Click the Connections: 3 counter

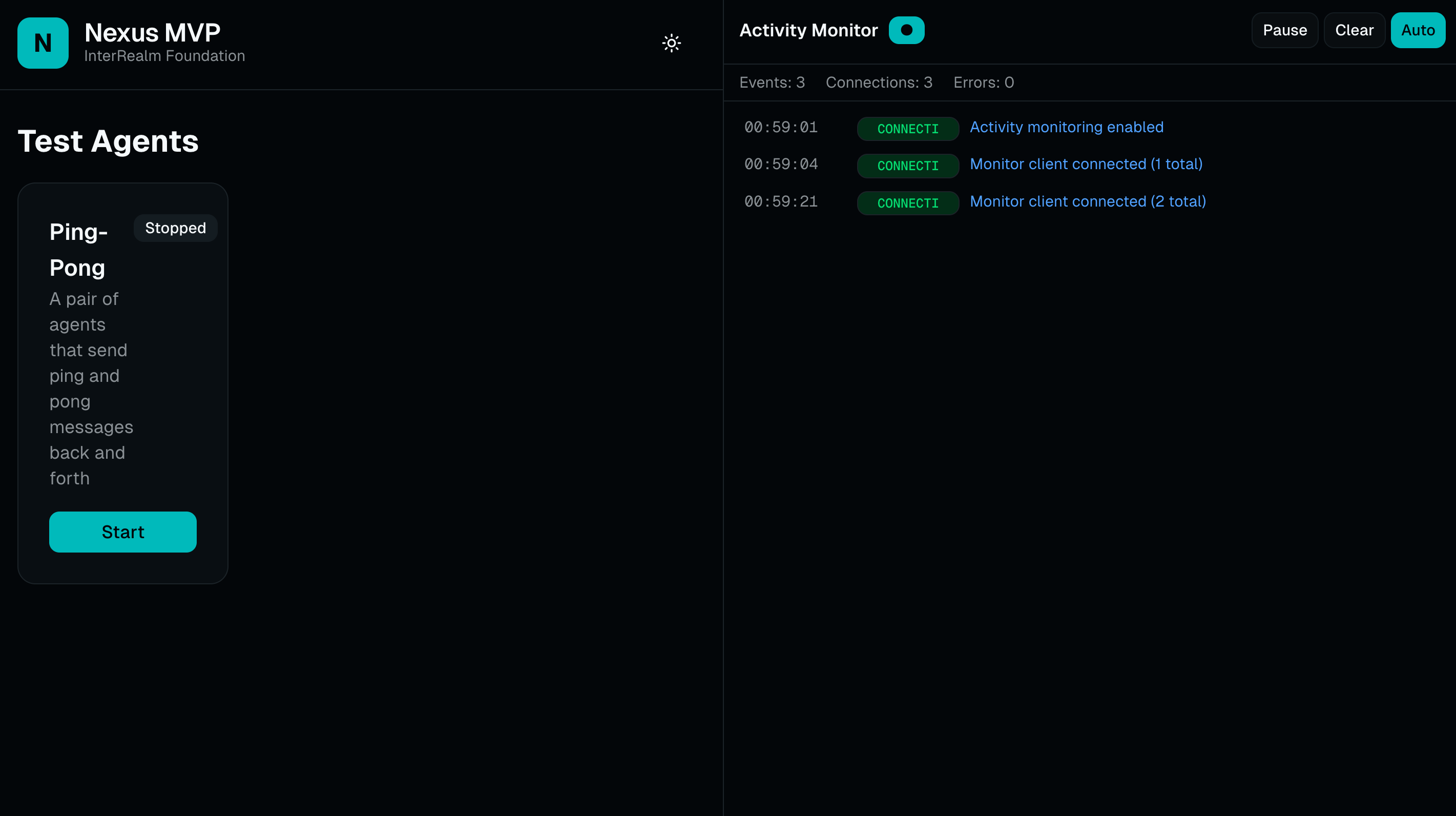click(x=878, y=83)
